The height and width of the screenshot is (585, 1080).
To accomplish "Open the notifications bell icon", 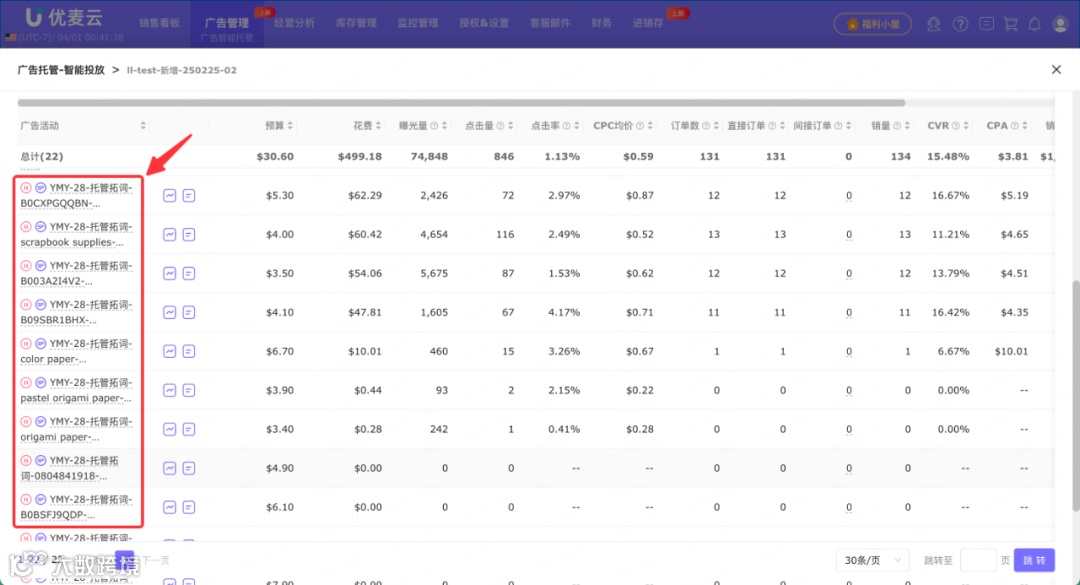I will [x=1036, y=24].
